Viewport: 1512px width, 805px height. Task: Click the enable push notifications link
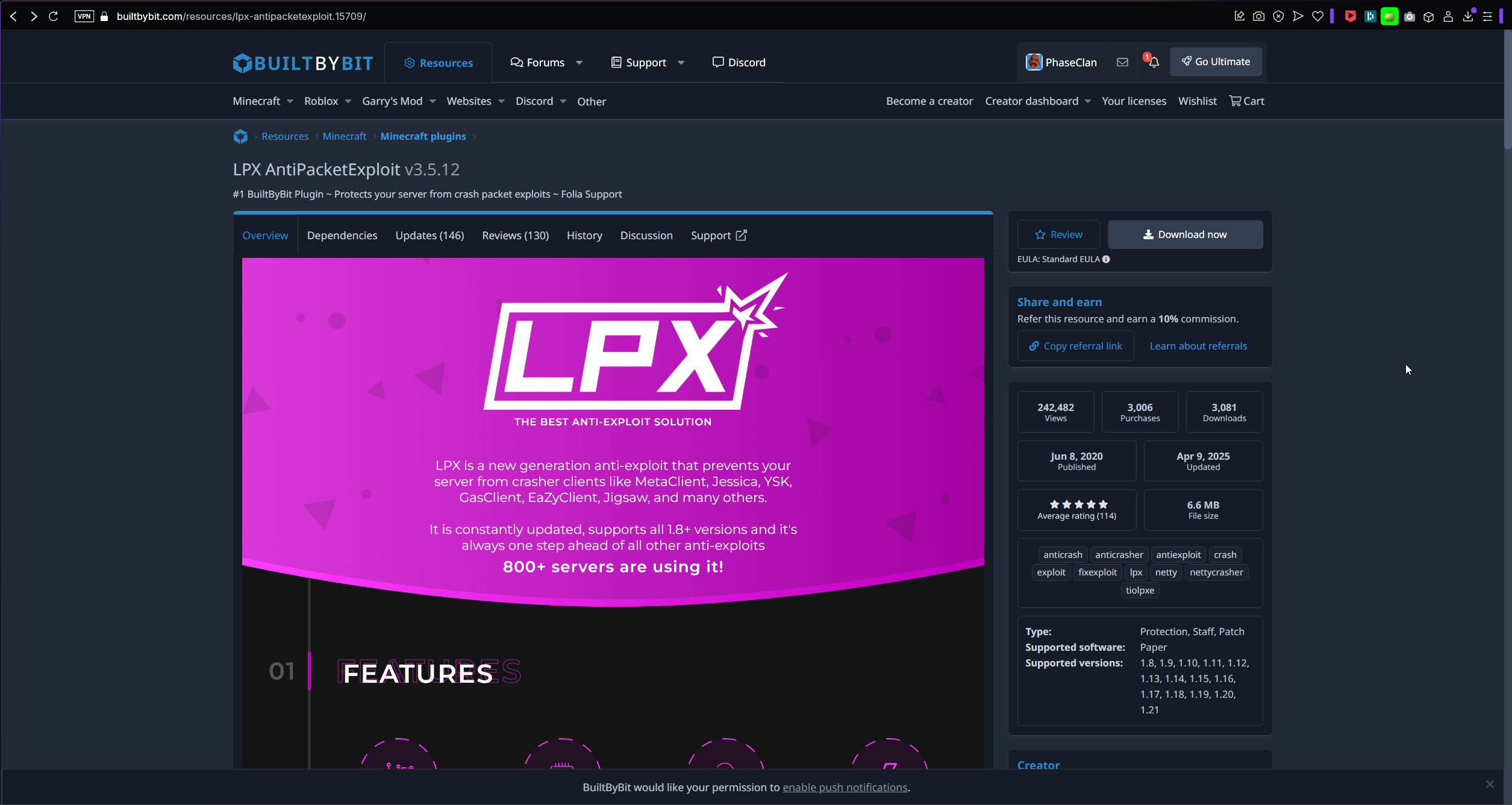845,788
